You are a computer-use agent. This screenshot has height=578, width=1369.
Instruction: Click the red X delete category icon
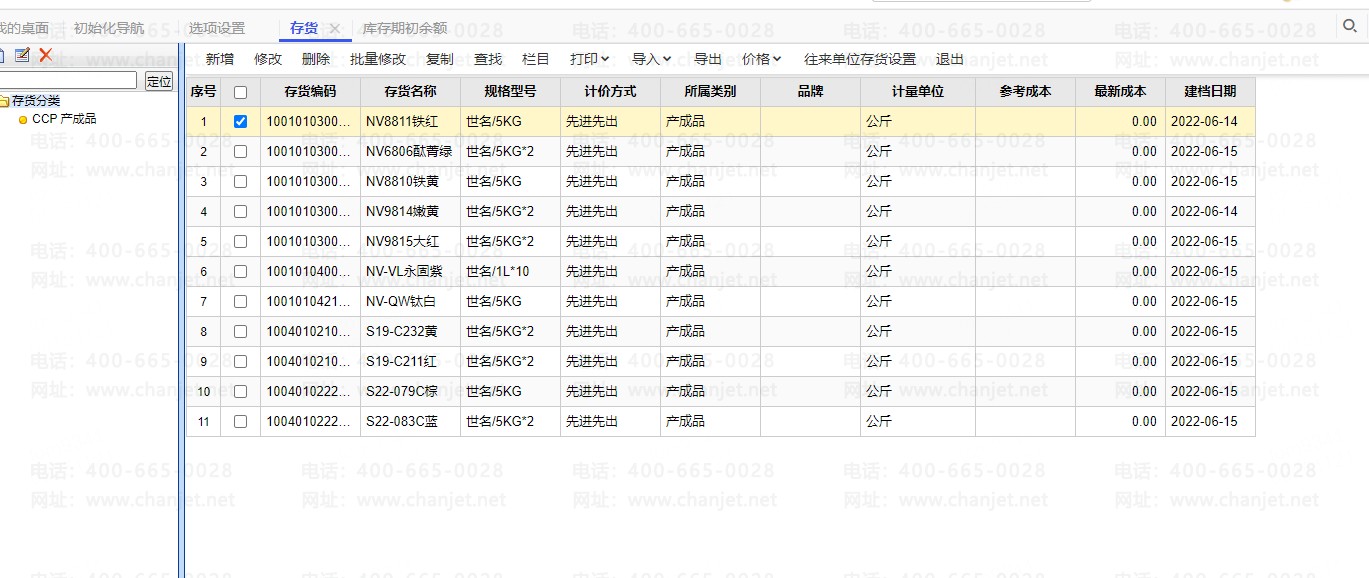pos(45,55)
